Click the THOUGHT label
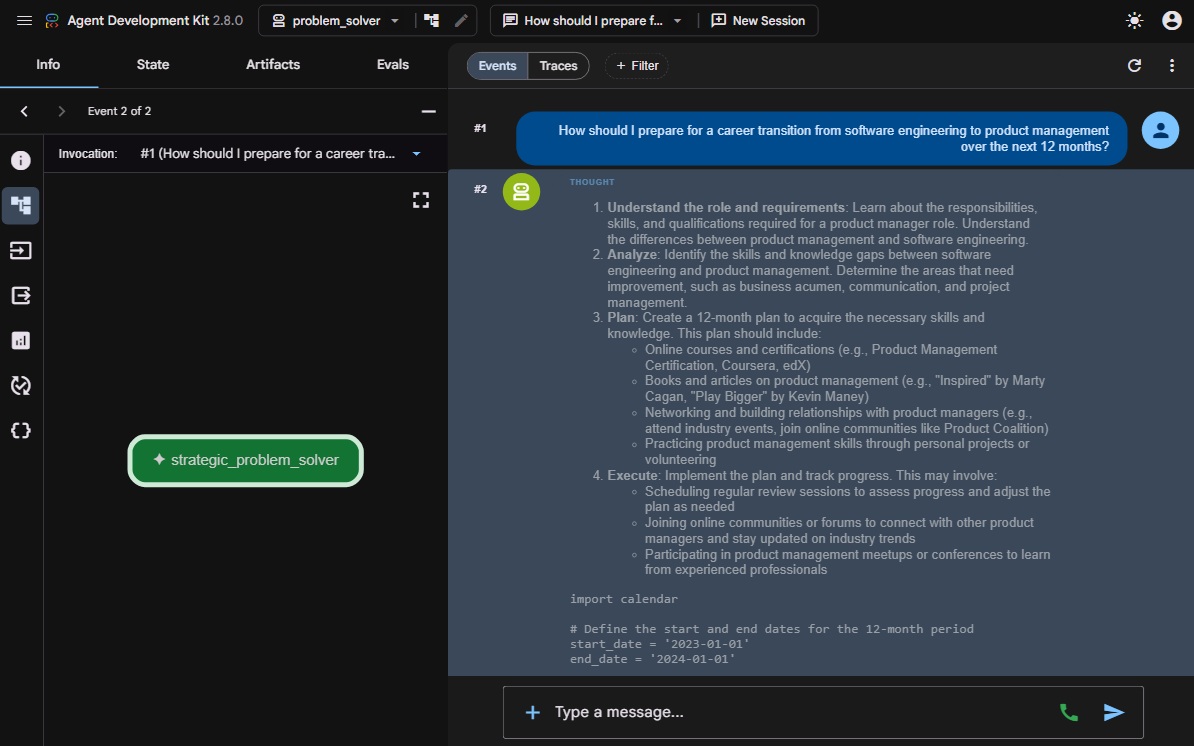This screenshot has height=746, width=1194. pyautogui.click(x=592, y=182)
